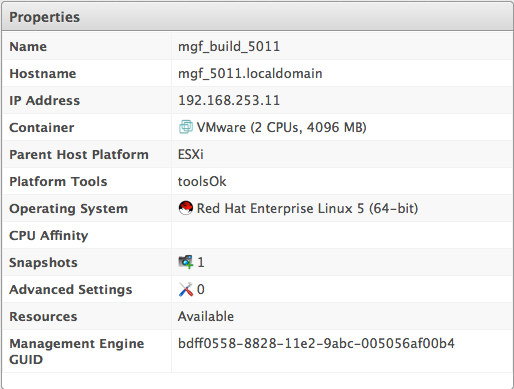The width and height of the screenshot is (514, 389).
Task: Click the Resources Available value
Action: (206, 316)
